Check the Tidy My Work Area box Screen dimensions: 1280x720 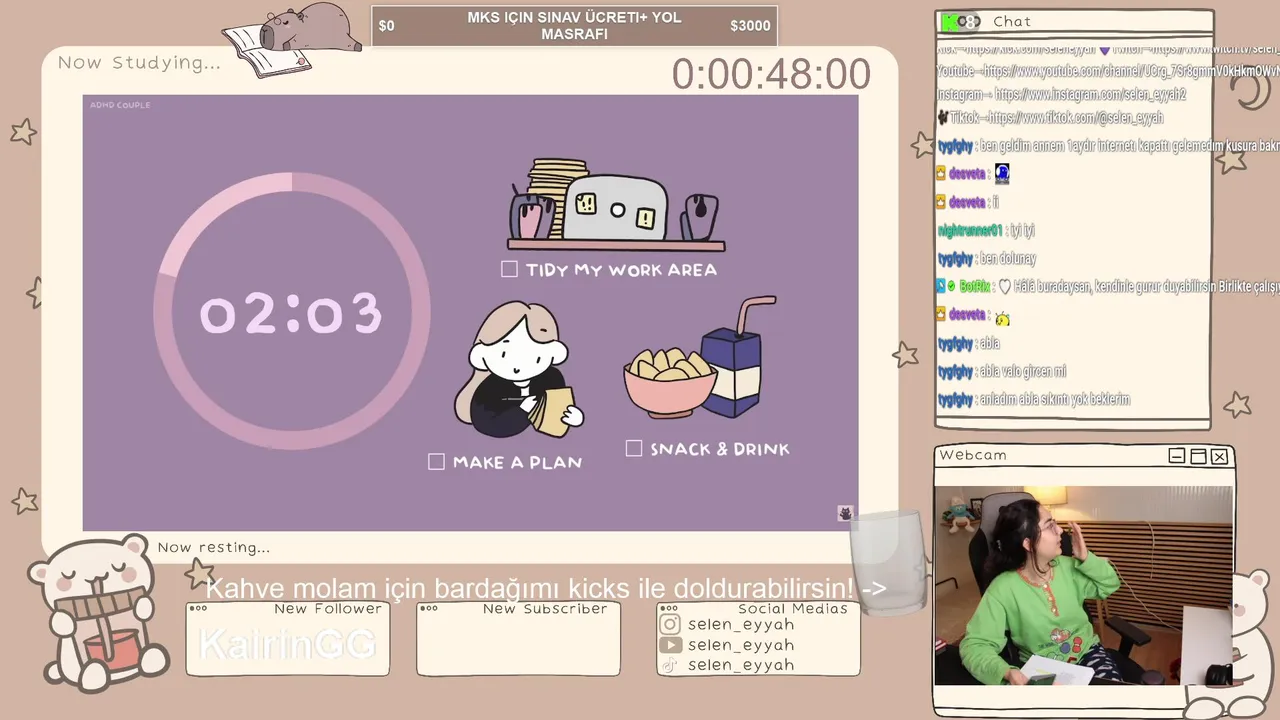(509, 269)
